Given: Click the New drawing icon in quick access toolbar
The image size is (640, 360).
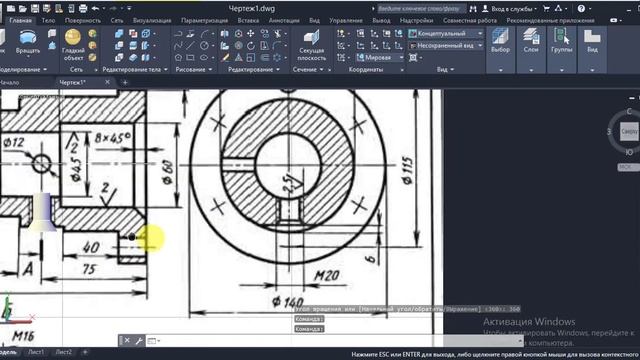Looking at the screenshot, I should pos(11,8).
